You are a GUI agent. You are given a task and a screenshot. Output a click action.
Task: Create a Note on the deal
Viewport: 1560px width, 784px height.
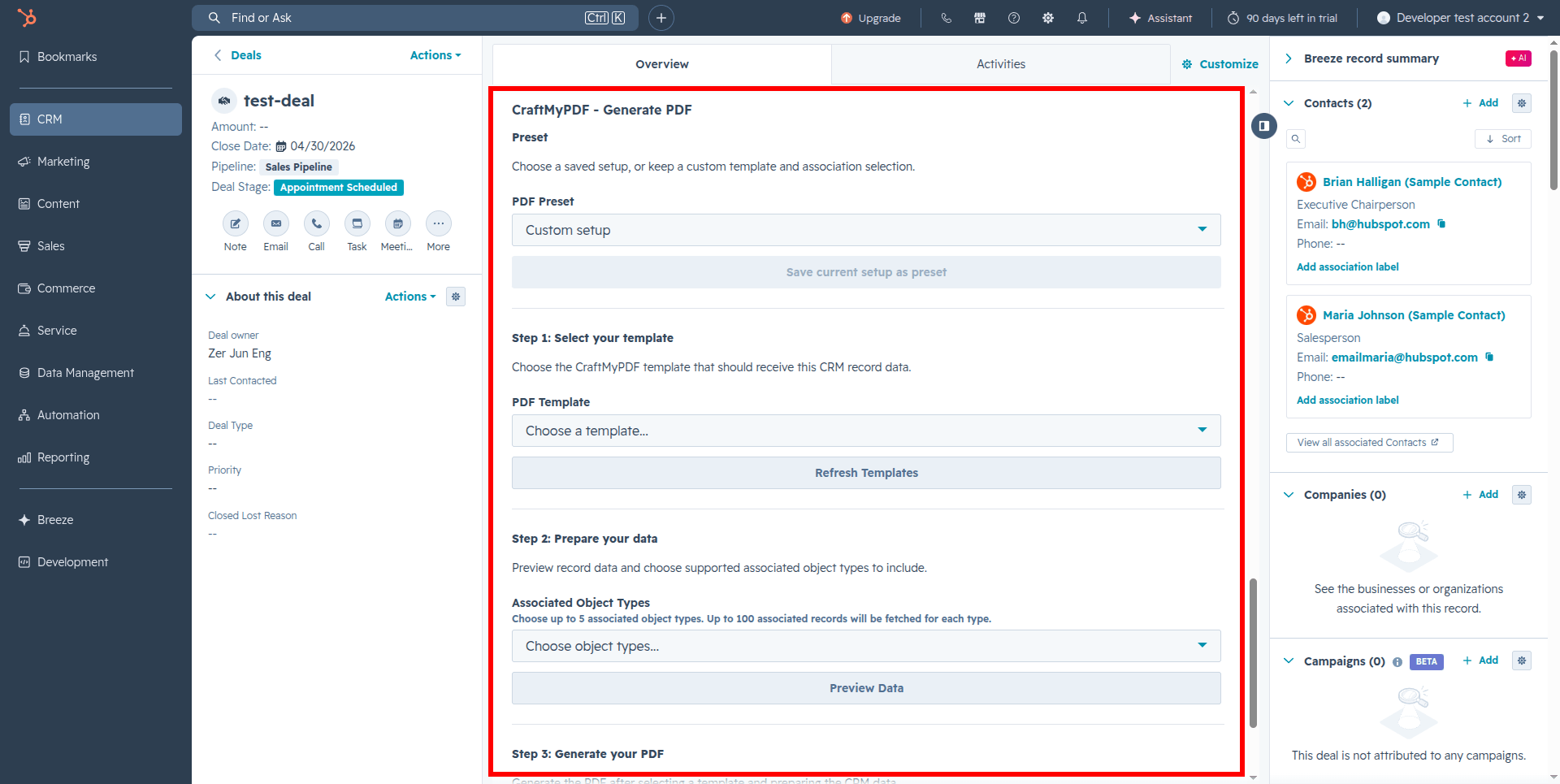pos(236,223)
